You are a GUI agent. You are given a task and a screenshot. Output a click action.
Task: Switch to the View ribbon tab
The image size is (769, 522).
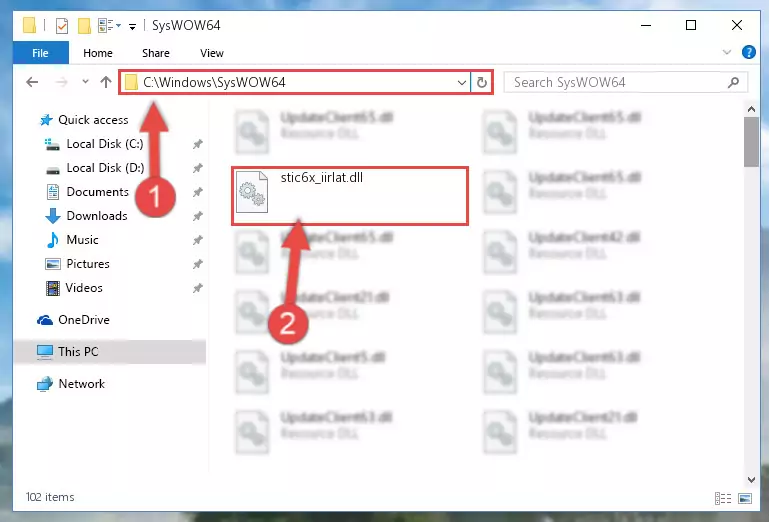pos(212,53)
